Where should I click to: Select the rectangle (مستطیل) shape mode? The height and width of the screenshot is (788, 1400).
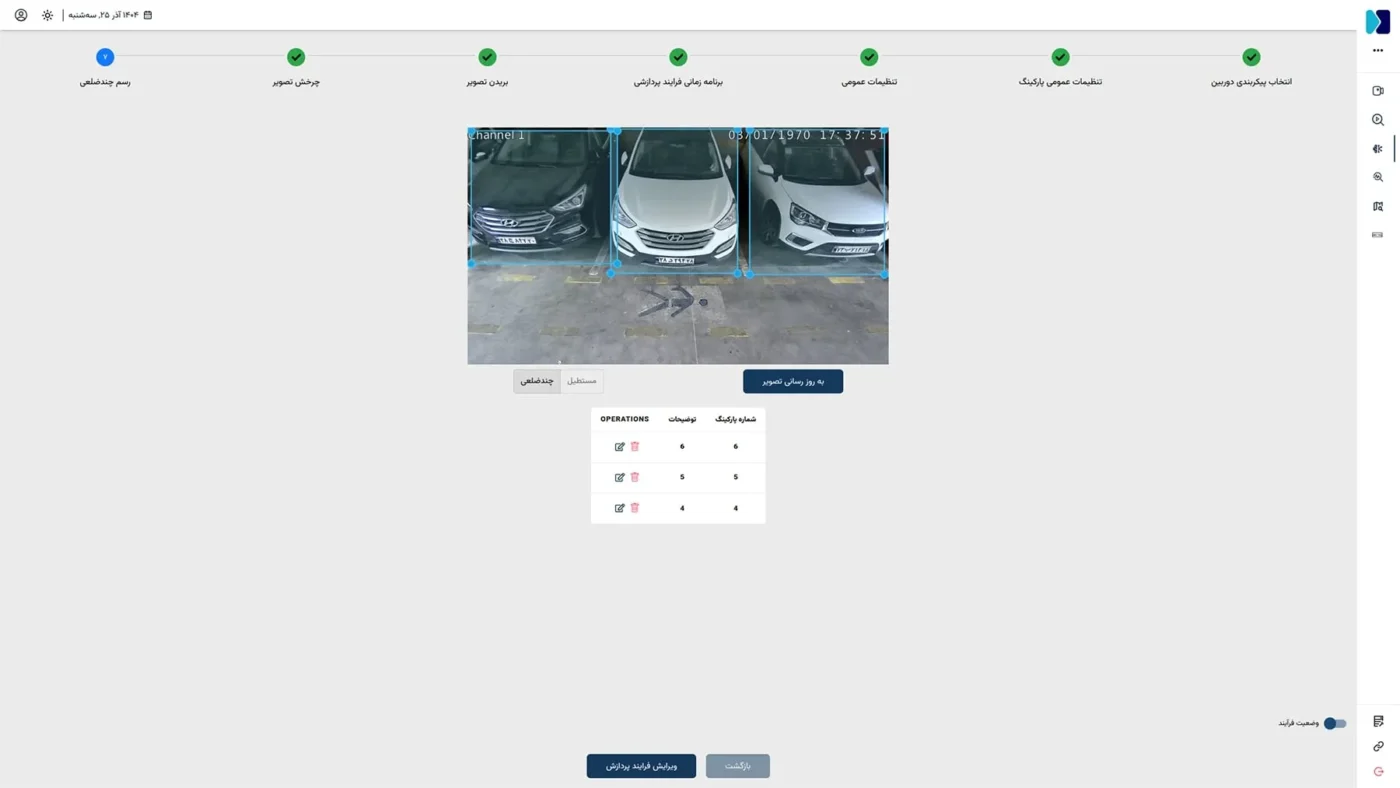581,381
